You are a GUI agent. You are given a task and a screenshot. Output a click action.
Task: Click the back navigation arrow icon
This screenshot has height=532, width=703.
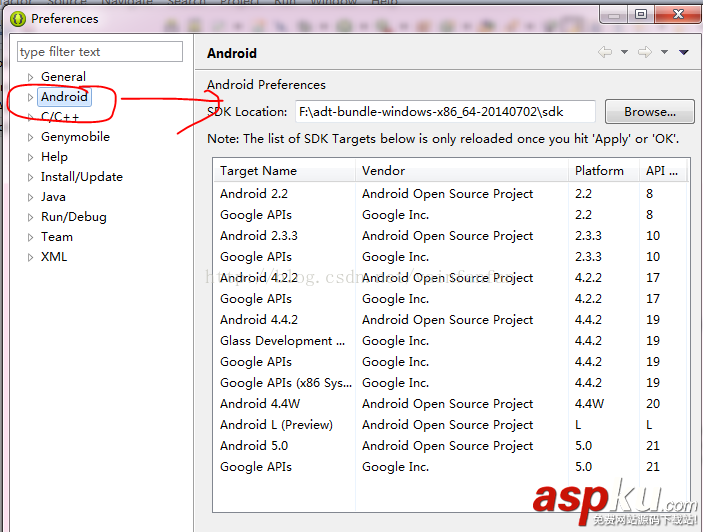(605, 52)
